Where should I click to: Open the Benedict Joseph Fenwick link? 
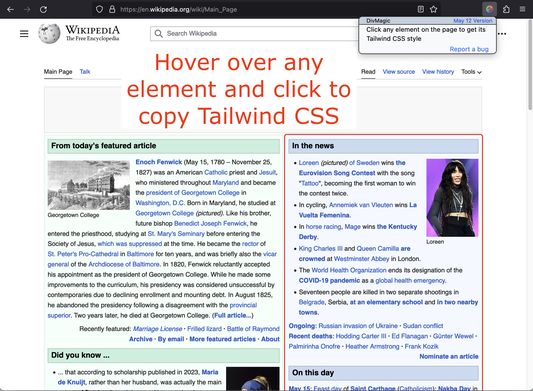[210, 223]
